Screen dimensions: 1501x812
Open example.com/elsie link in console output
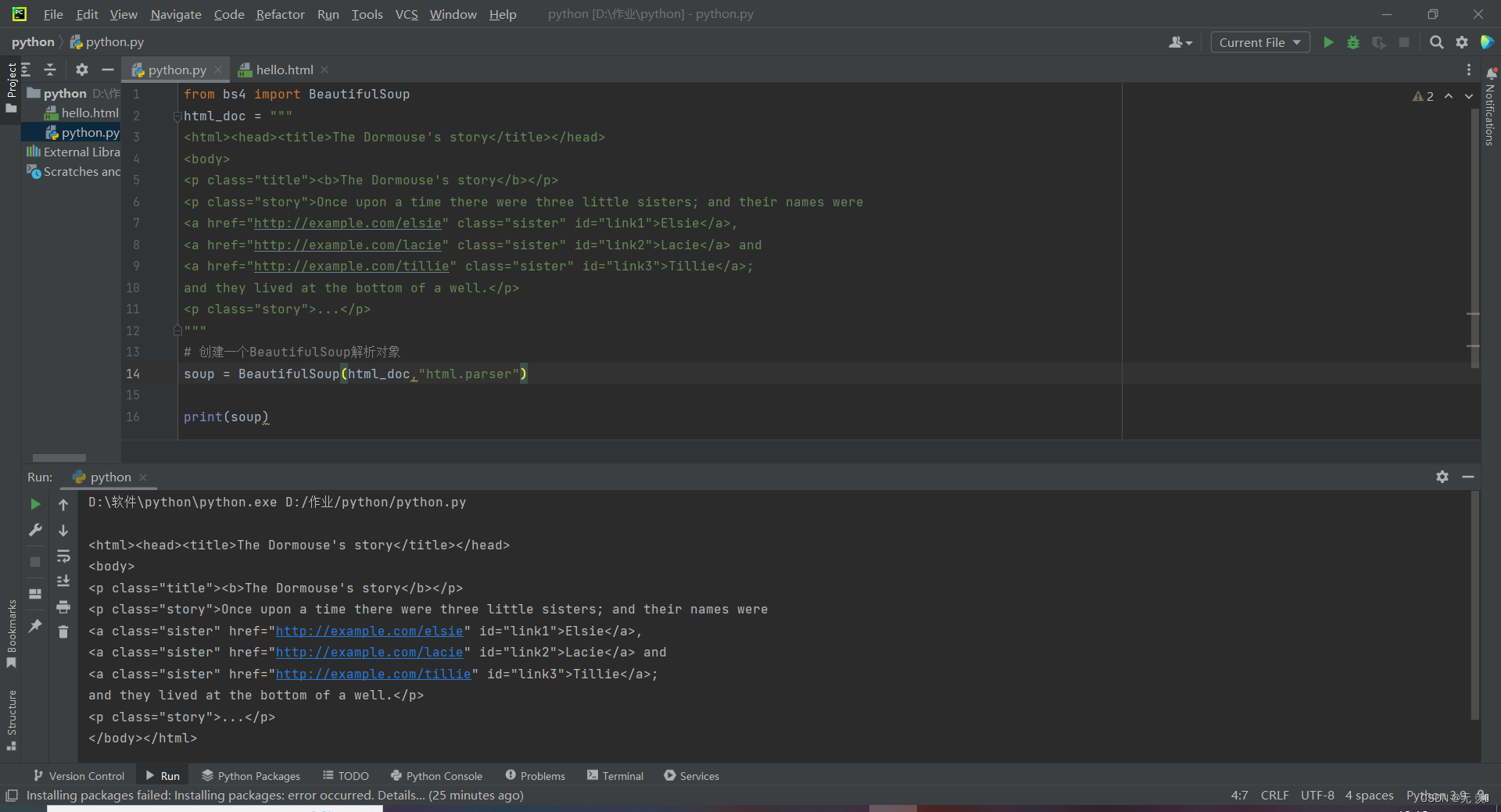(370, 631)
